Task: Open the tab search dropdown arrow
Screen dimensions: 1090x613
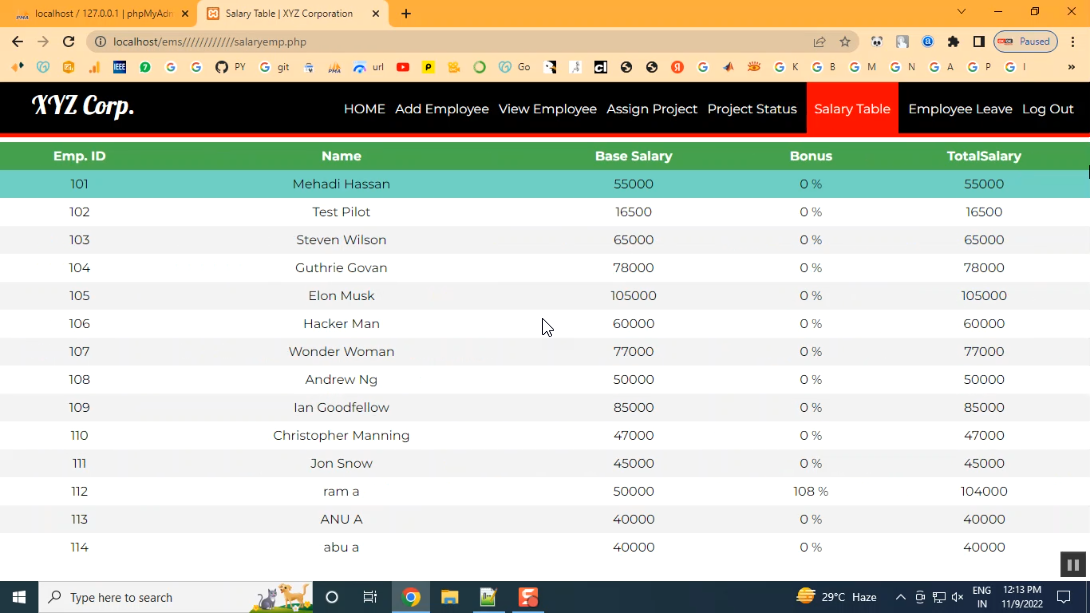Action: (x=961, y=12)
